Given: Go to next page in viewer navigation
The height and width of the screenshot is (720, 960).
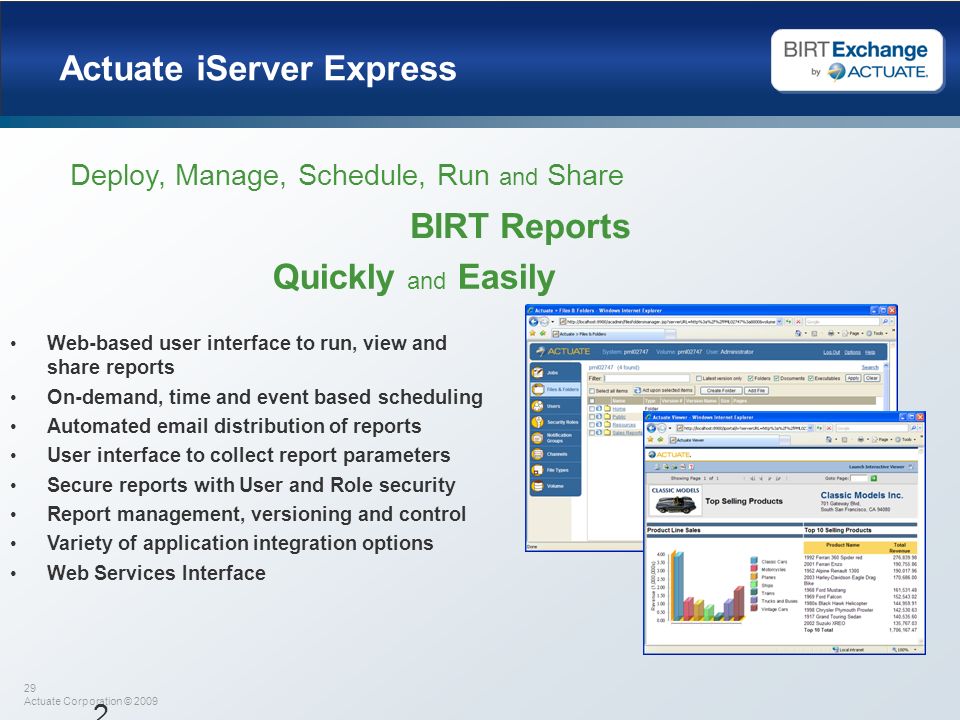Looking at the screenshot, I should tap(770, 478).
